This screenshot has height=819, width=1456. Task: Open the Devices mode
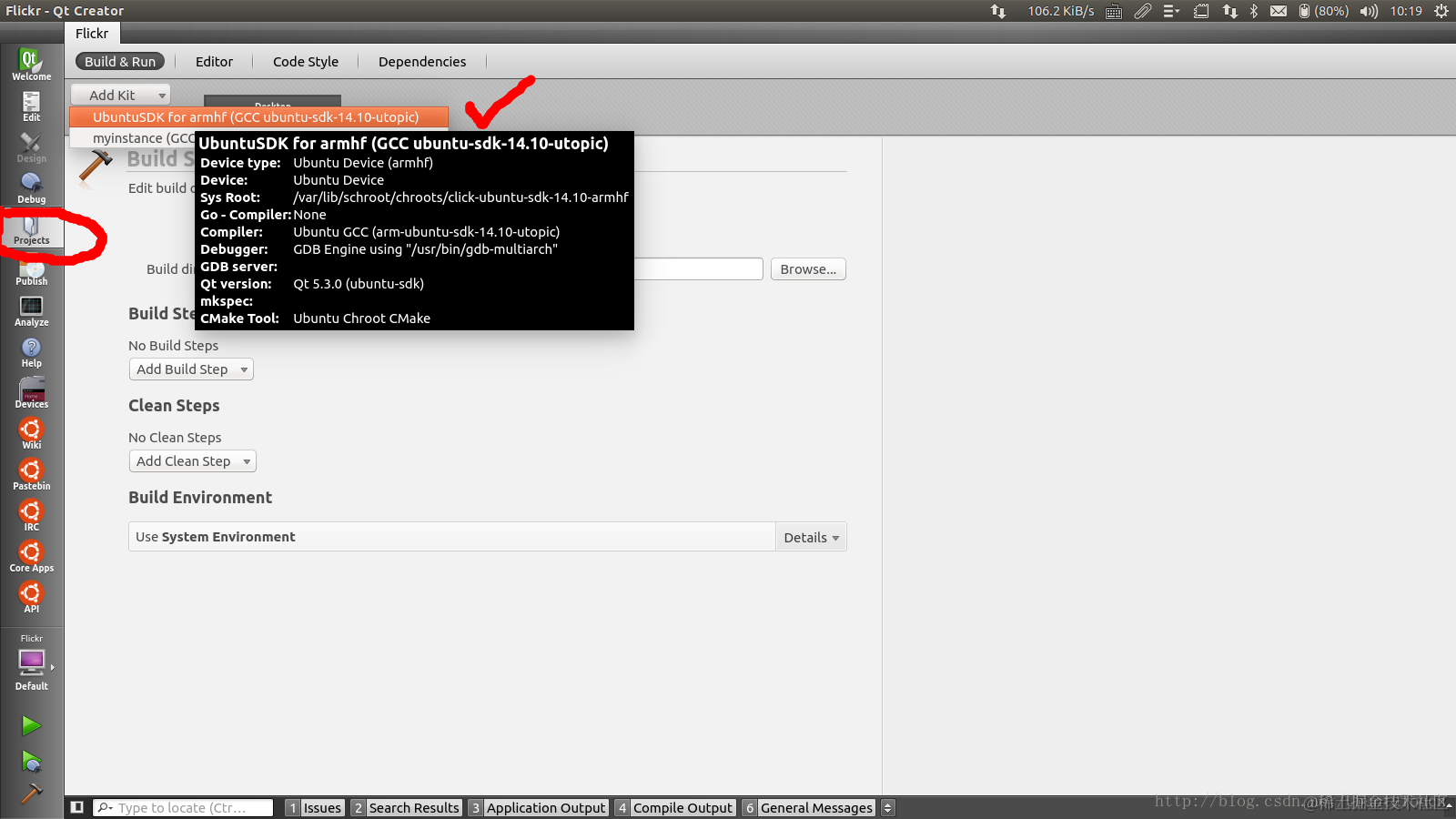point(31,392)
